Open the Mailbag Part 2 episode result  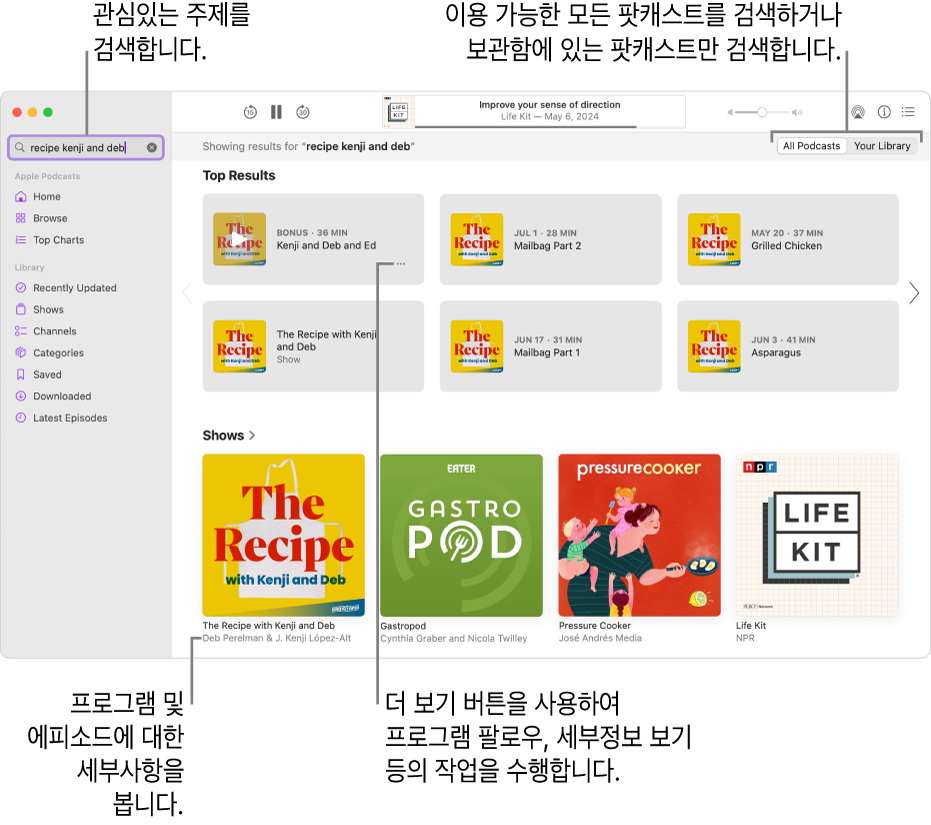point(550,239)
